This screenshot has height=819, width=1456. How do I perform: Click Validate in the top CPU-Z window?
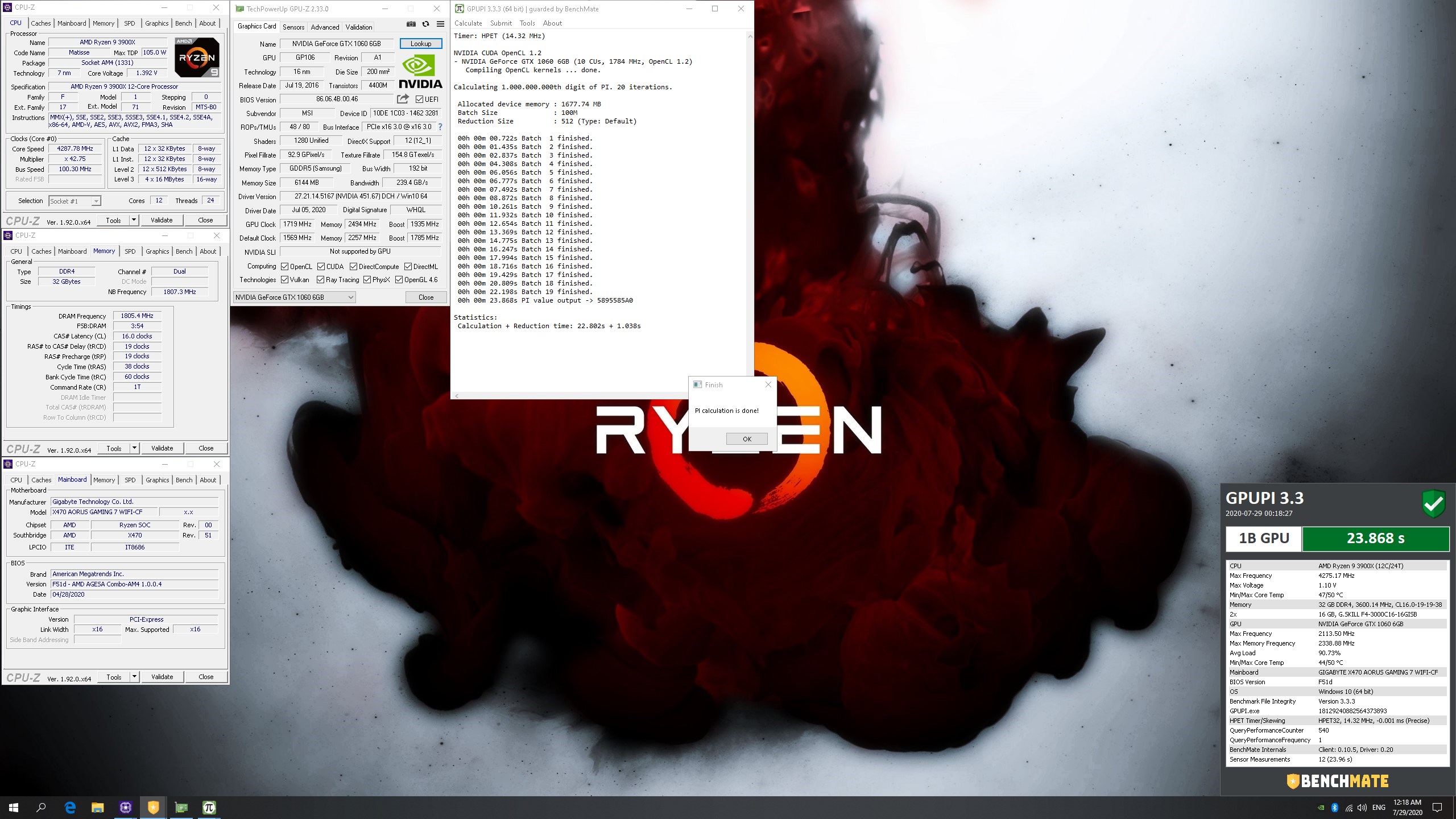(162, 220)
